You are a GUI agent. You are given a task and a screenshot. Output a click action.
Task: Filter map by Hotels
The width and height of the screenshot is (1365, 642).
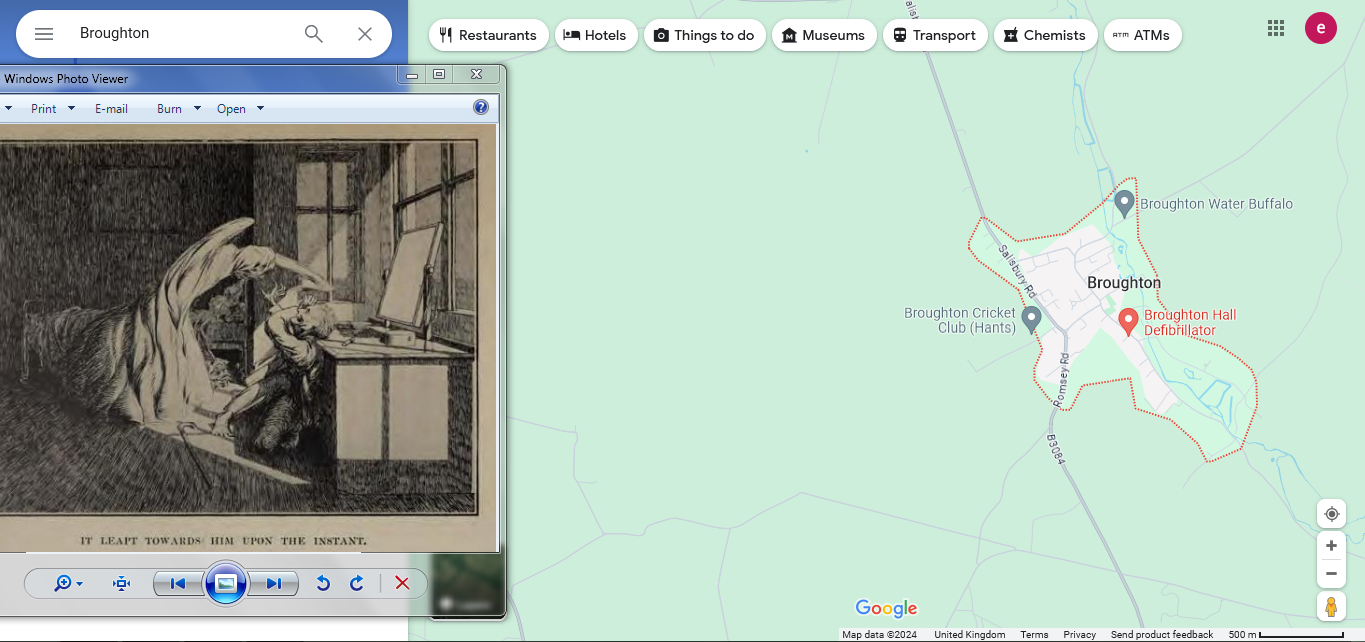595,35
